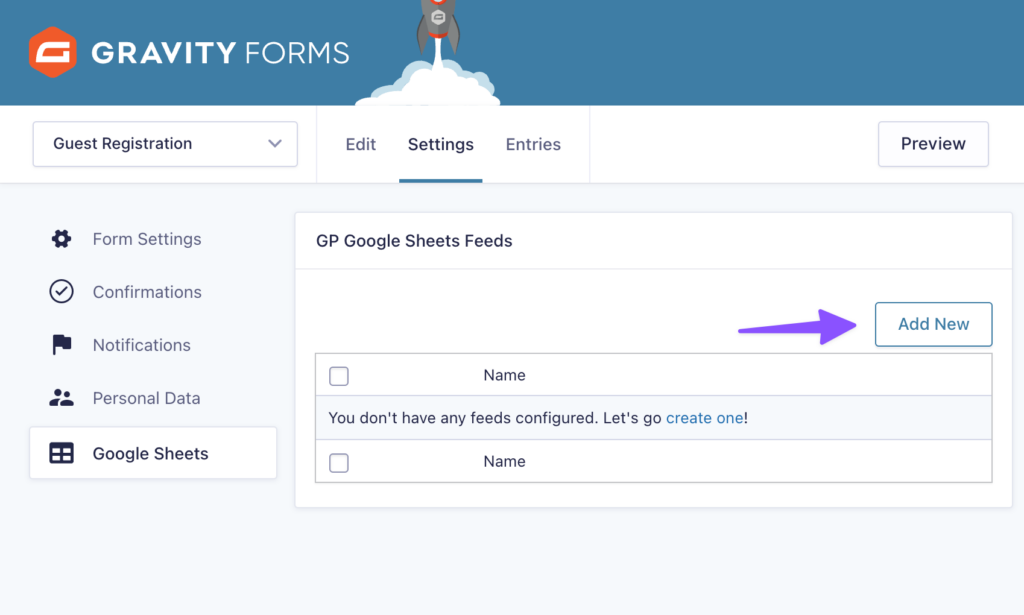Open the Guest Registration form selector
Viewport: 1024px width, 615px height.
(164, 144)
